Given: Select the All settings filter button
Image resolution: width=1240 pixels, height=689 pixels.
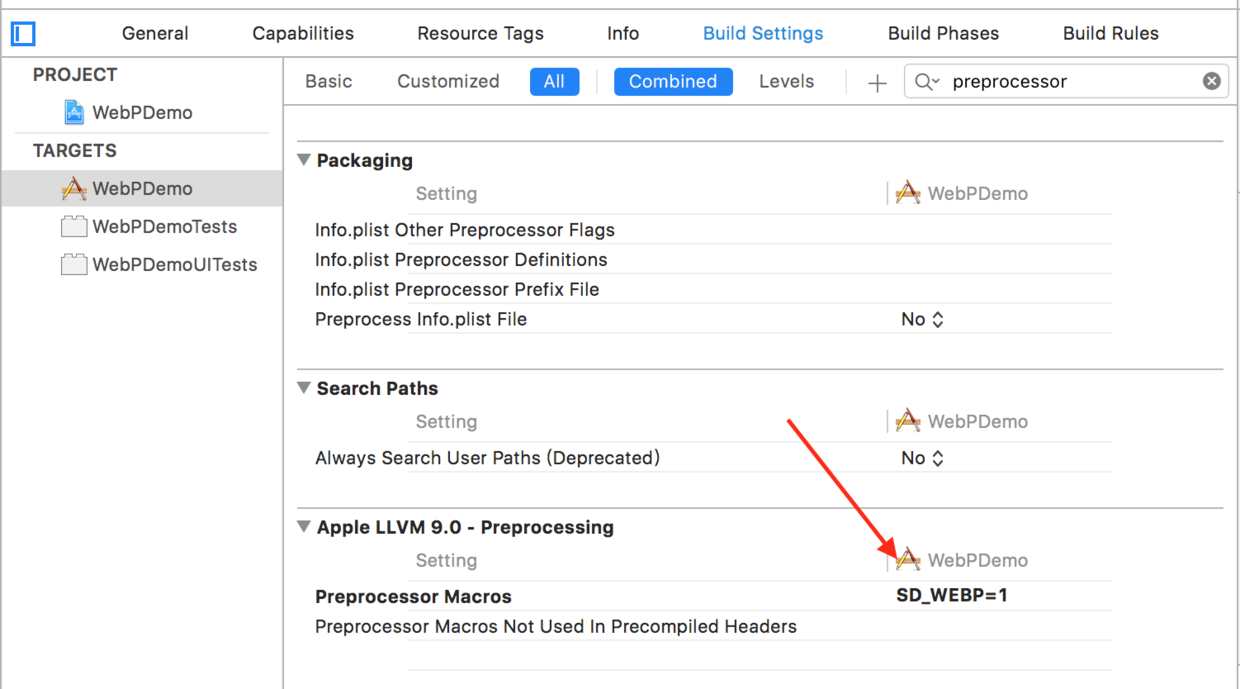Looking at the screenshot, I should pyautogui.click(x=554, y=82).
